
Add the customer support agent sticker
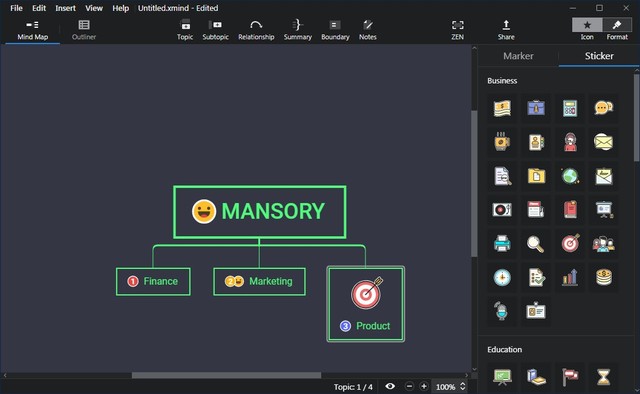pyautogui.click(x=570, y=142)
